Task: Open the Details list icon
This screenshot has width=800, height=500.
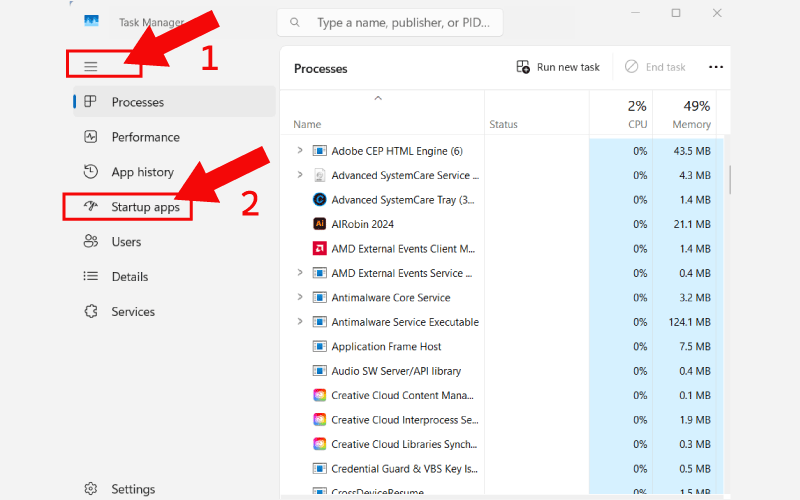Action: pyautogui.click(x=91, y=277)
